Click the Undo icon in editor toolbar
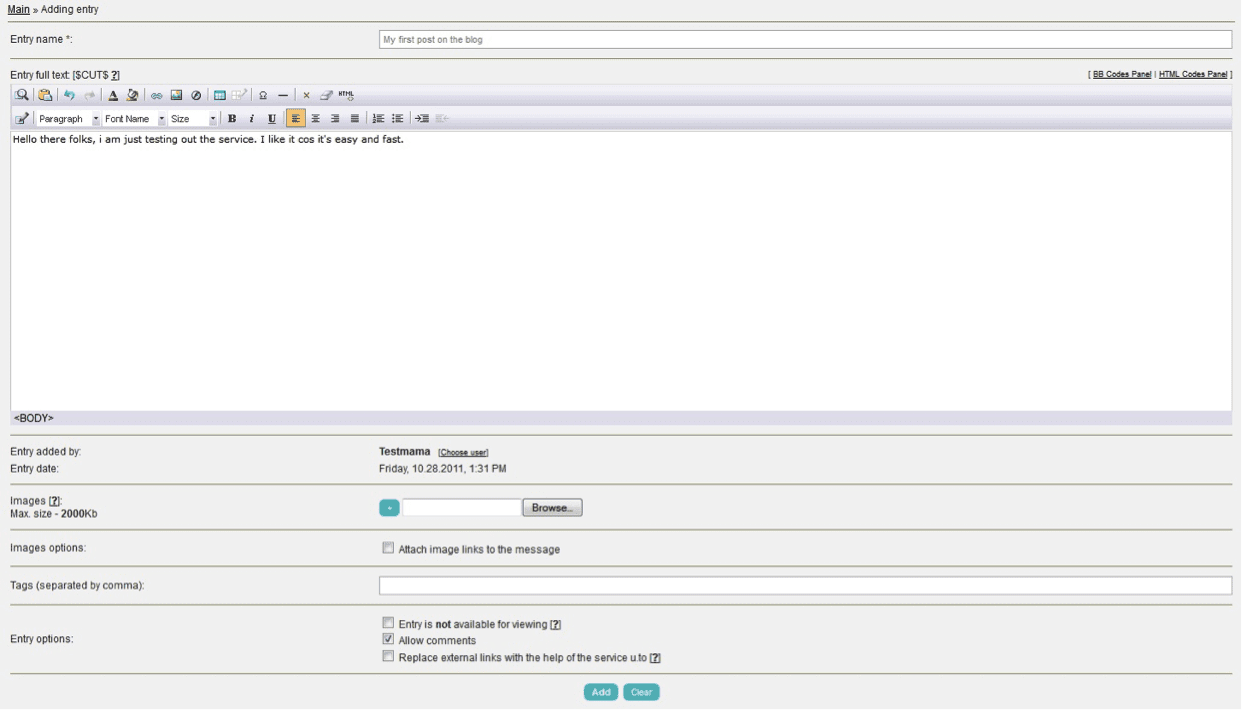This screenshot has height=710, width=1242. [71, 95]
